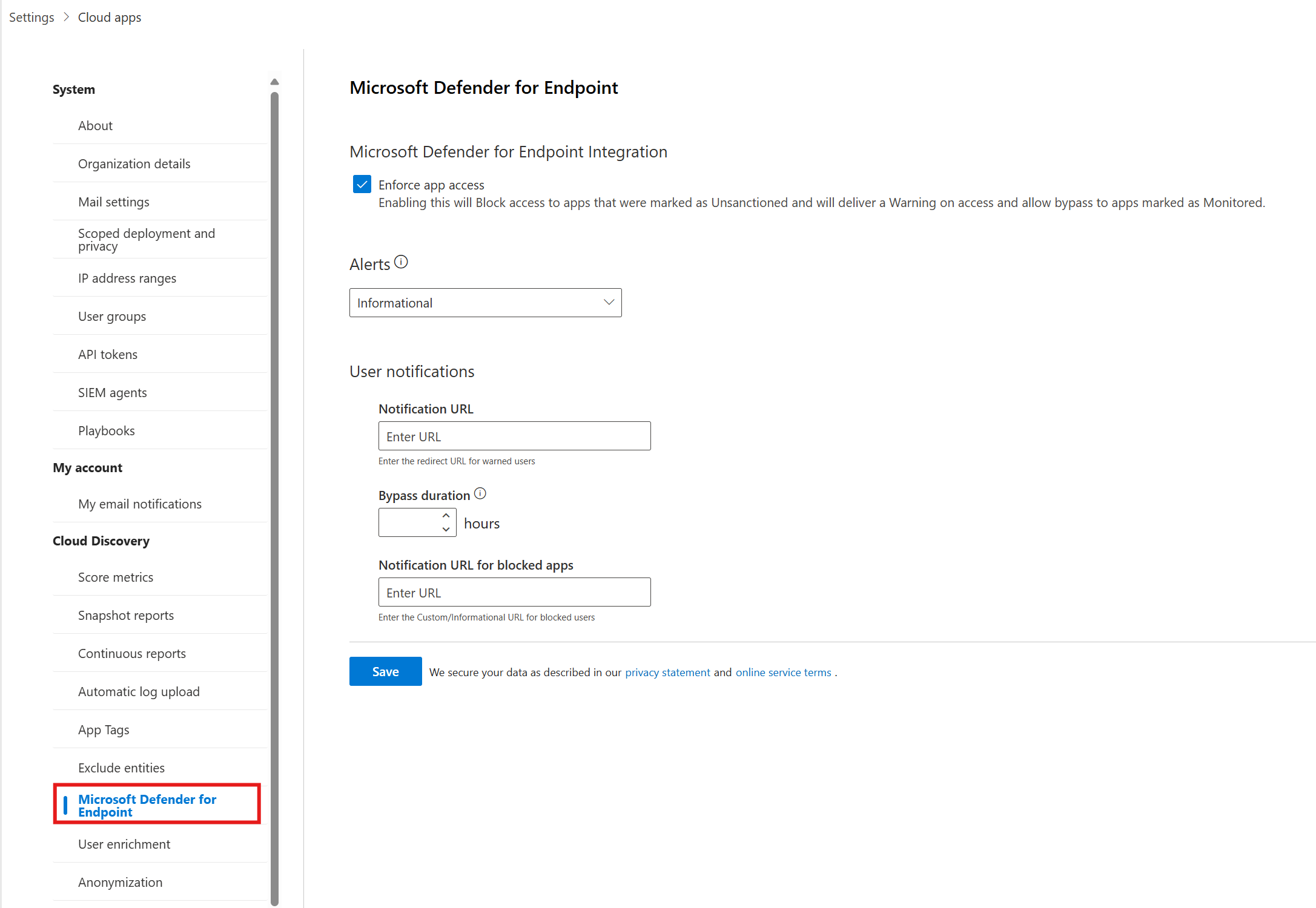The height and width of the screenshot is (908, 1316).
Task: Click the Alerts info icon
Action: coord(401,262)
